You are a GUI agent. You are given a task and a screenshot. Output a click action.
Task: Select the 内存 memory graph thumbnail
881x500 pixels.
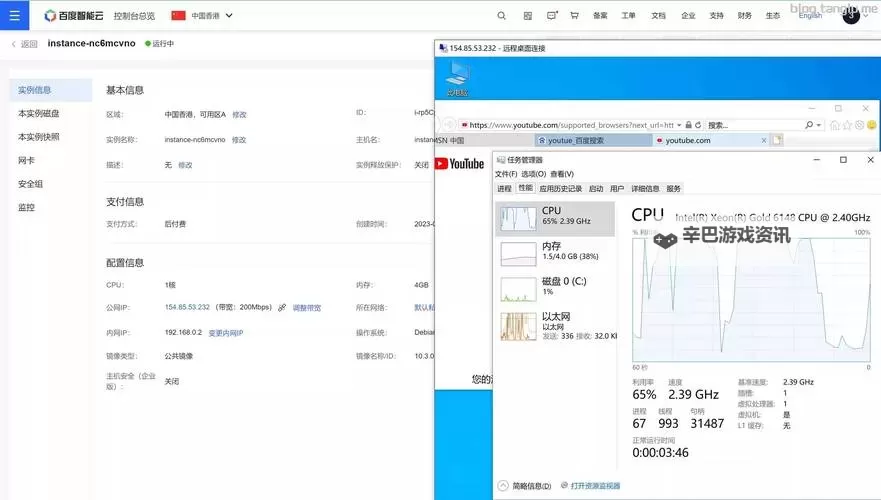click(518, 254)
